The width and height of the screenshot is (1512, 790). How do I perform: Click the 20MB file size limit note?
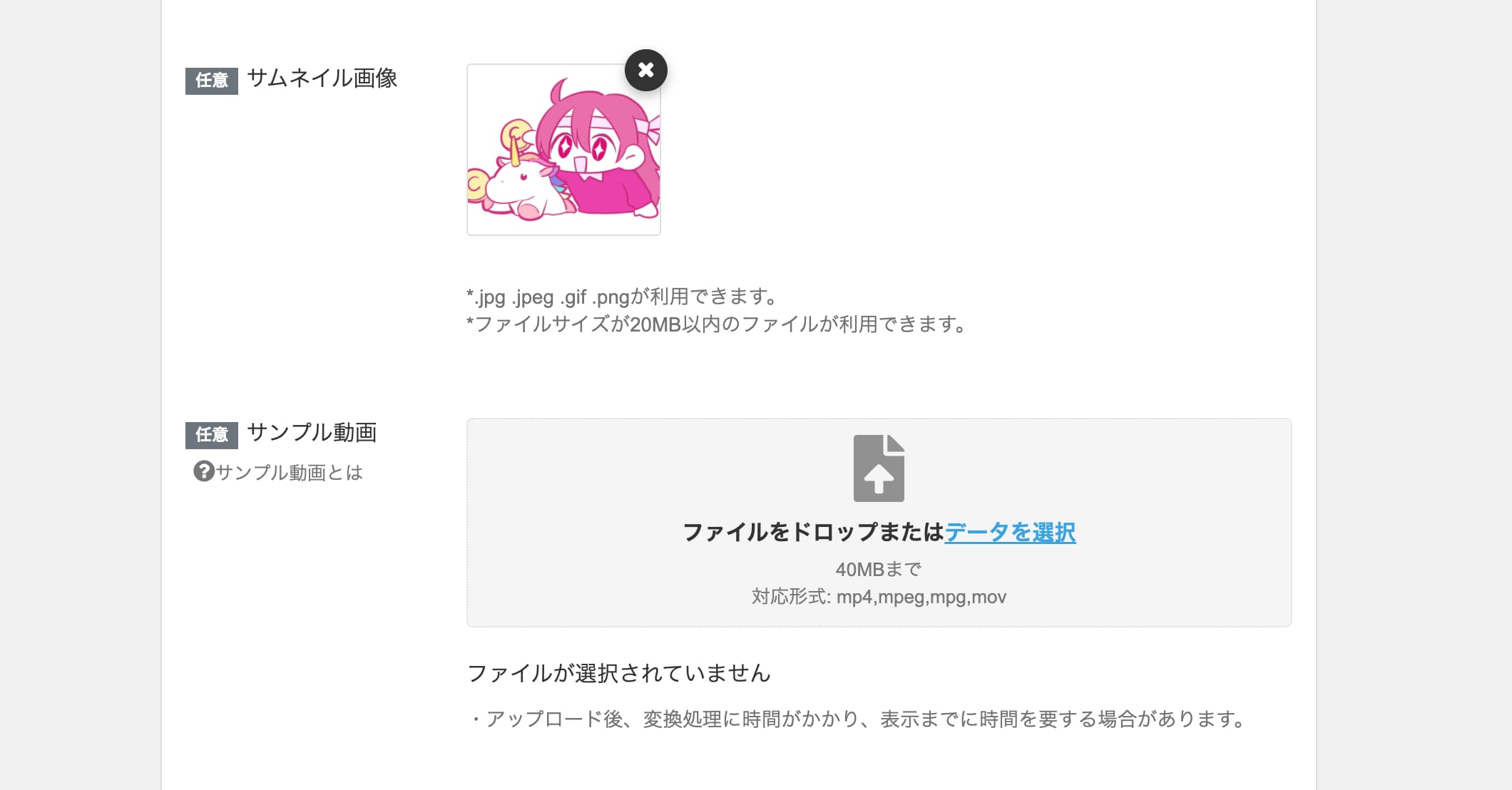[x=717, y=324]
